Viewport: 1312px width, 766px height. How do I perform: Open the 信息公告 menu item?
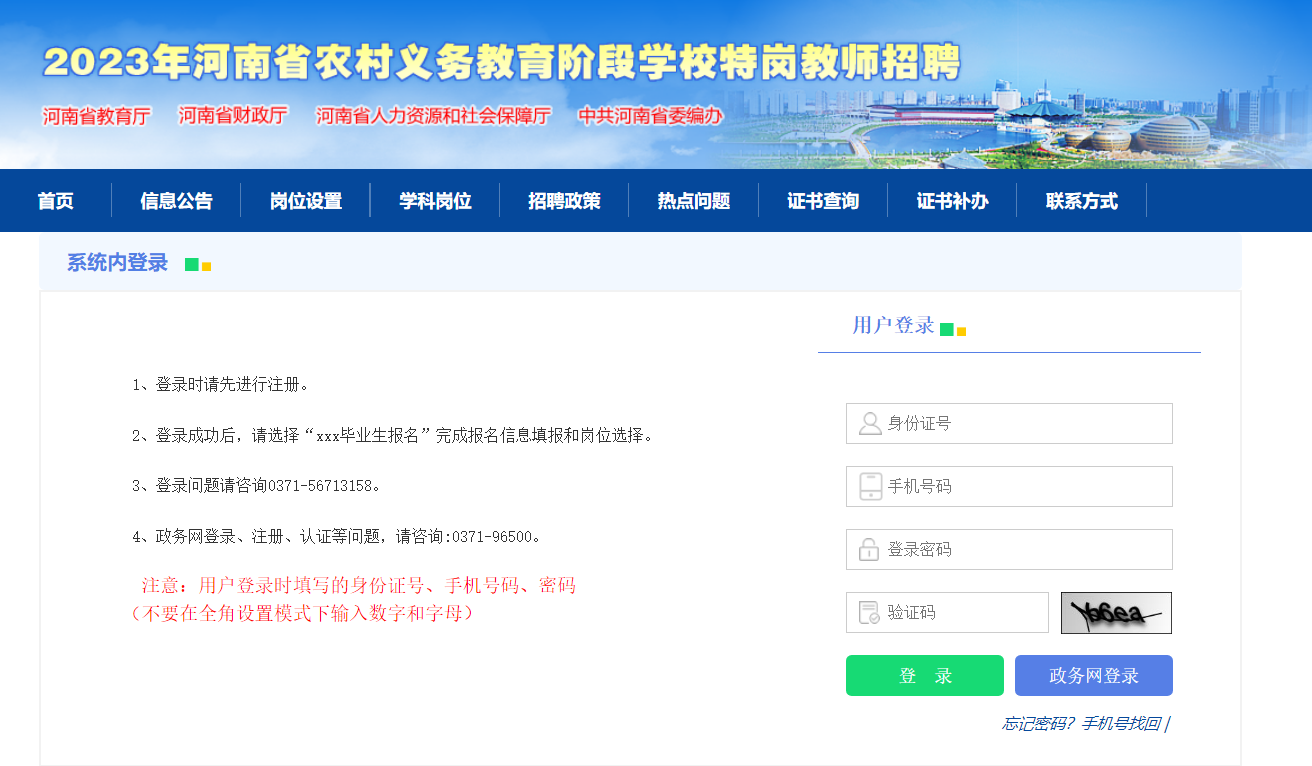176,201
